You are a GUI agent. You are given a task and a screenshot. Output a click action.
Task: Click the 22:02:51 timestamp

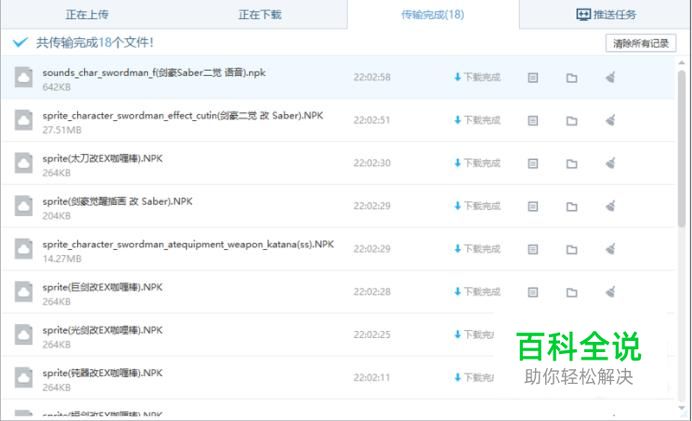click(x=372, y=120)
